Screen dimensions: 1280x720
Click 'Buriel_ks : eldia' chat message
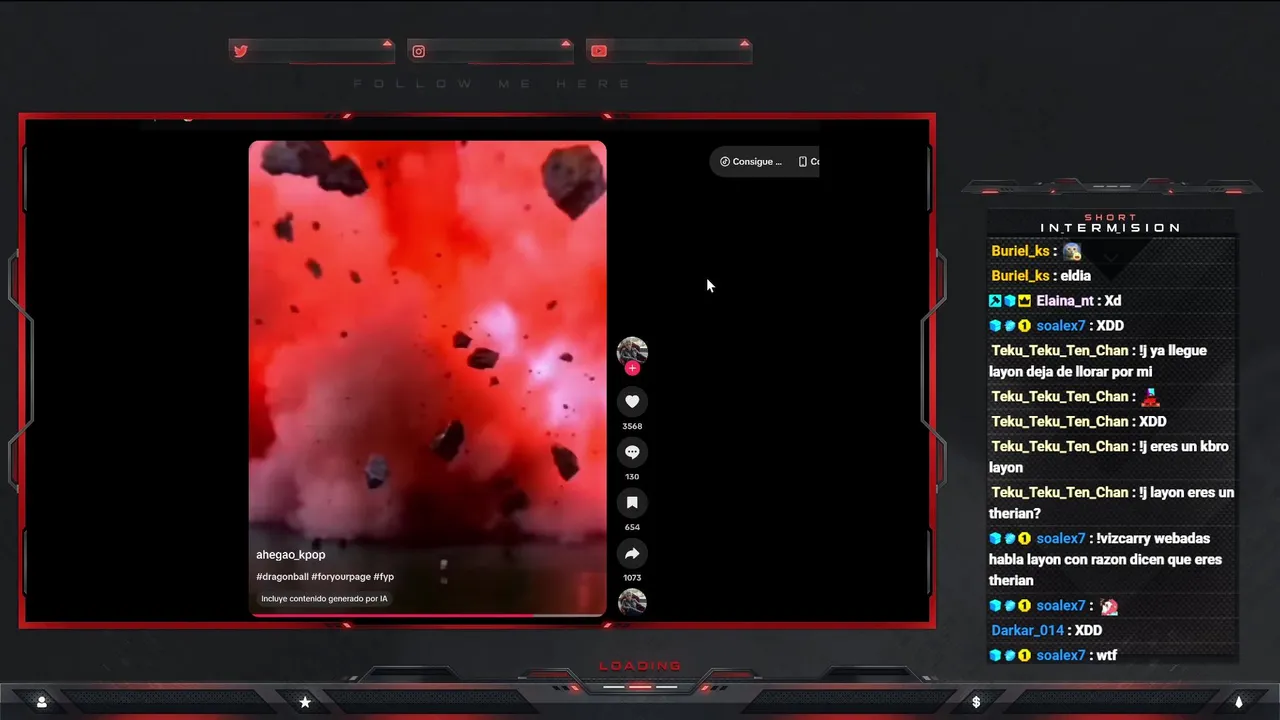(1041, 276)
